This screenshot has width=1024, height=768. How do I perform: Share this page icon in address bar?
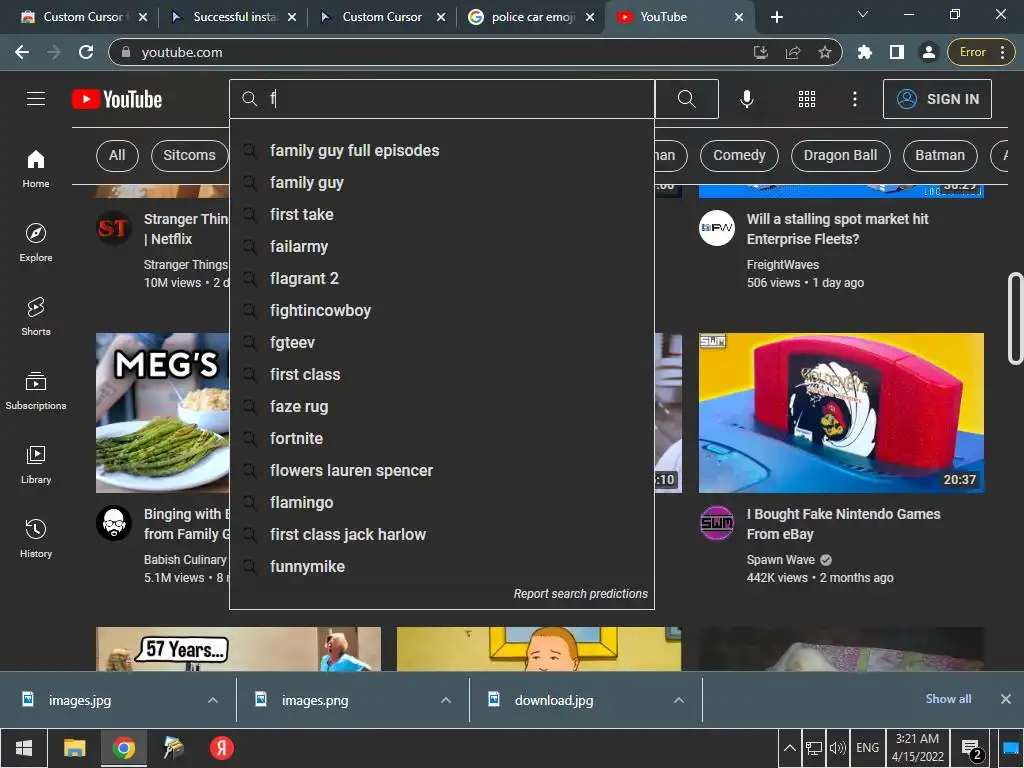pos(793,52)
